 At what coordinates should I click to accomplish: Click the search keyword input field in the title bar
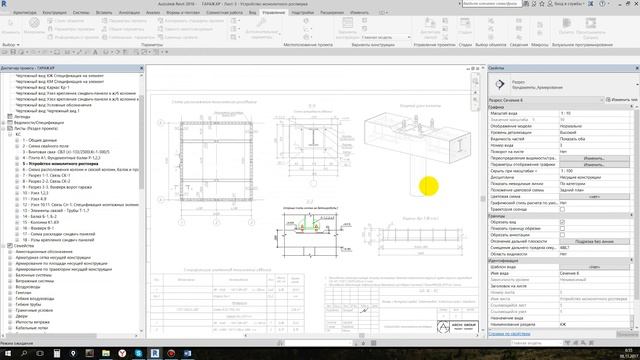(x=492, y=4)
